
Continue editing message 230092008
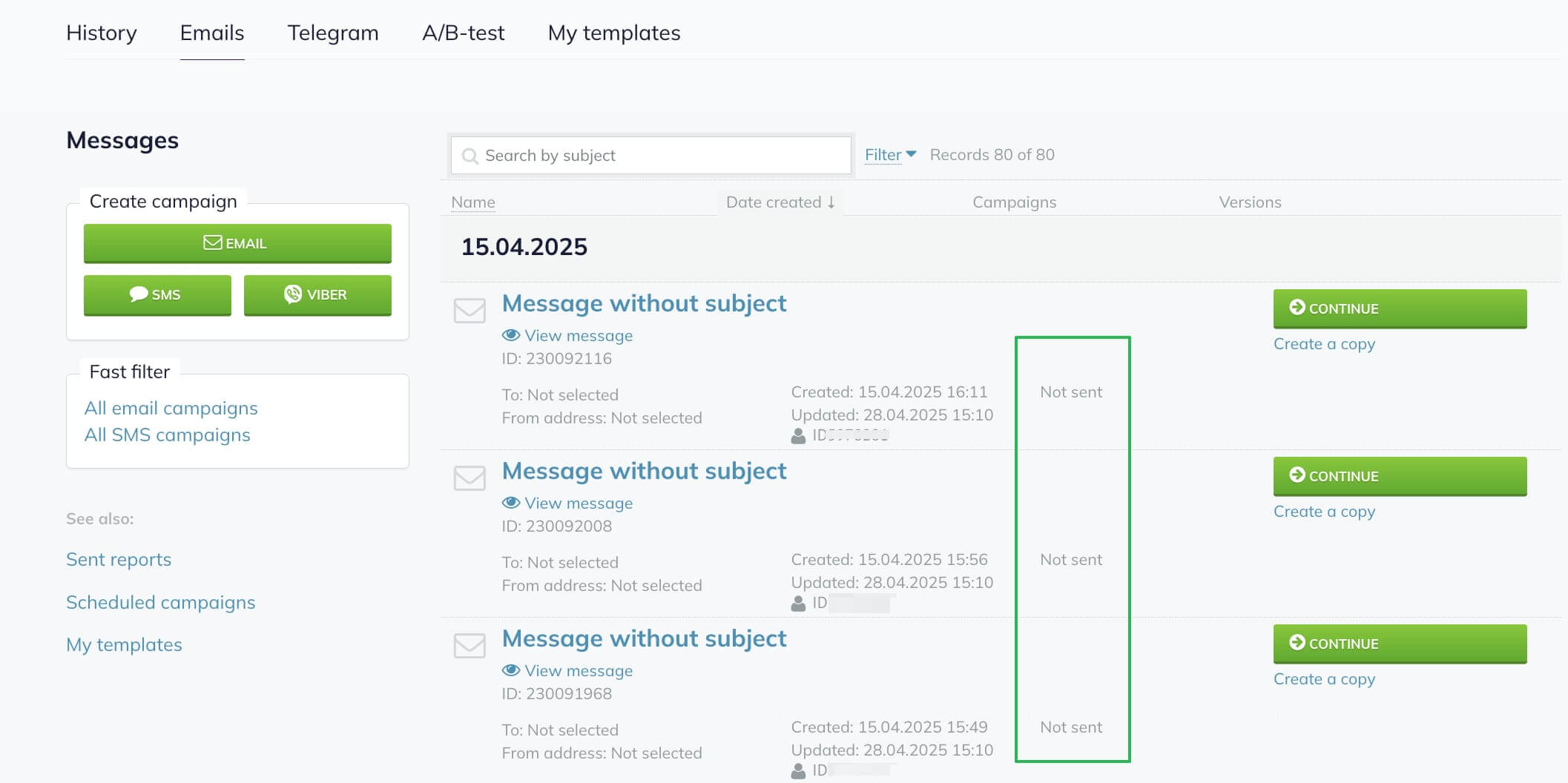point(1400,476)
